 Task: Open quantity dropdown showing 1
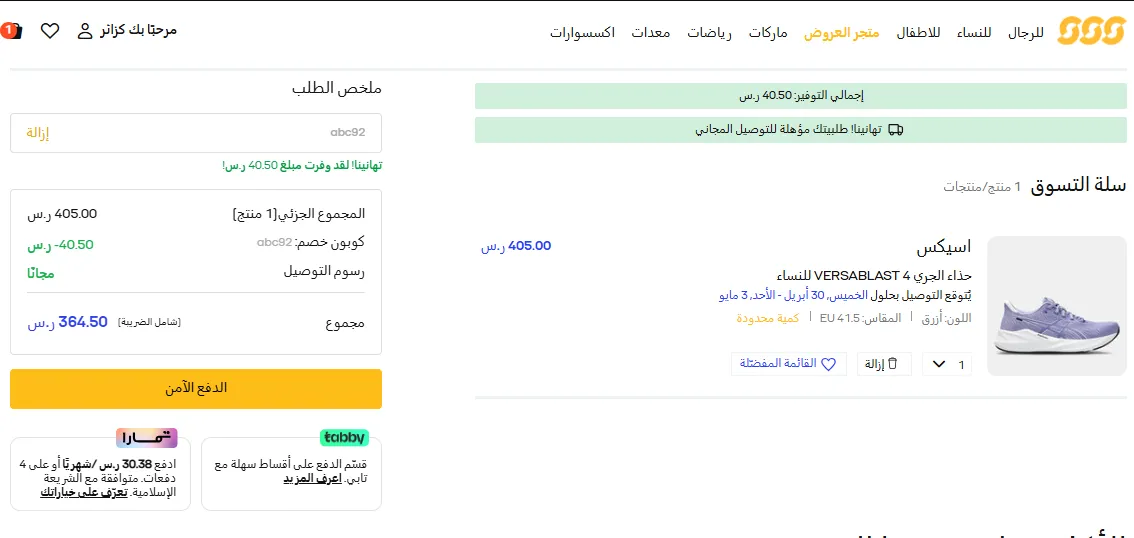tap(947, 364)
